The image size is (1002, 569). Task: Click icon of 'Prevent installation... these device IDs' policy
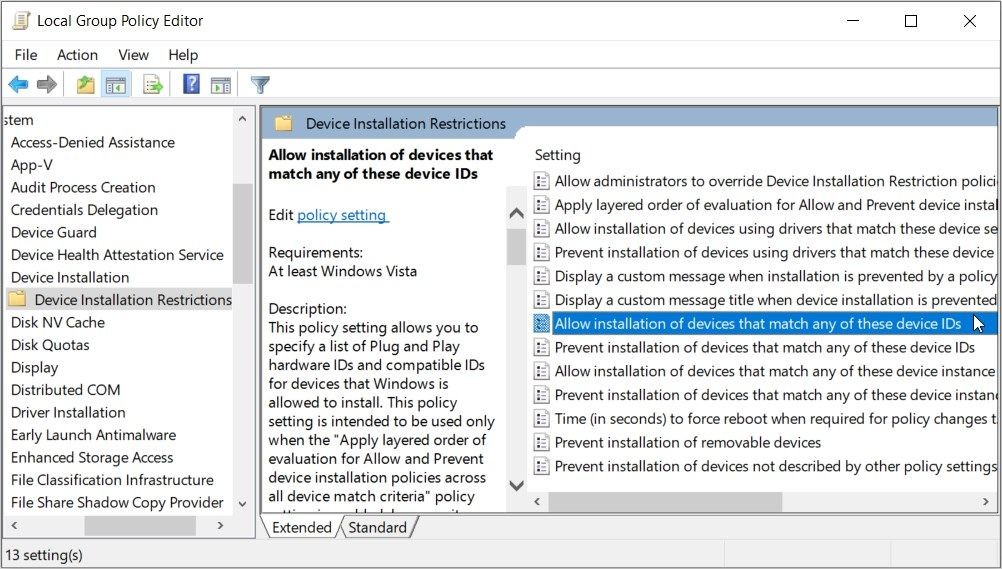(x=541, y=347)
